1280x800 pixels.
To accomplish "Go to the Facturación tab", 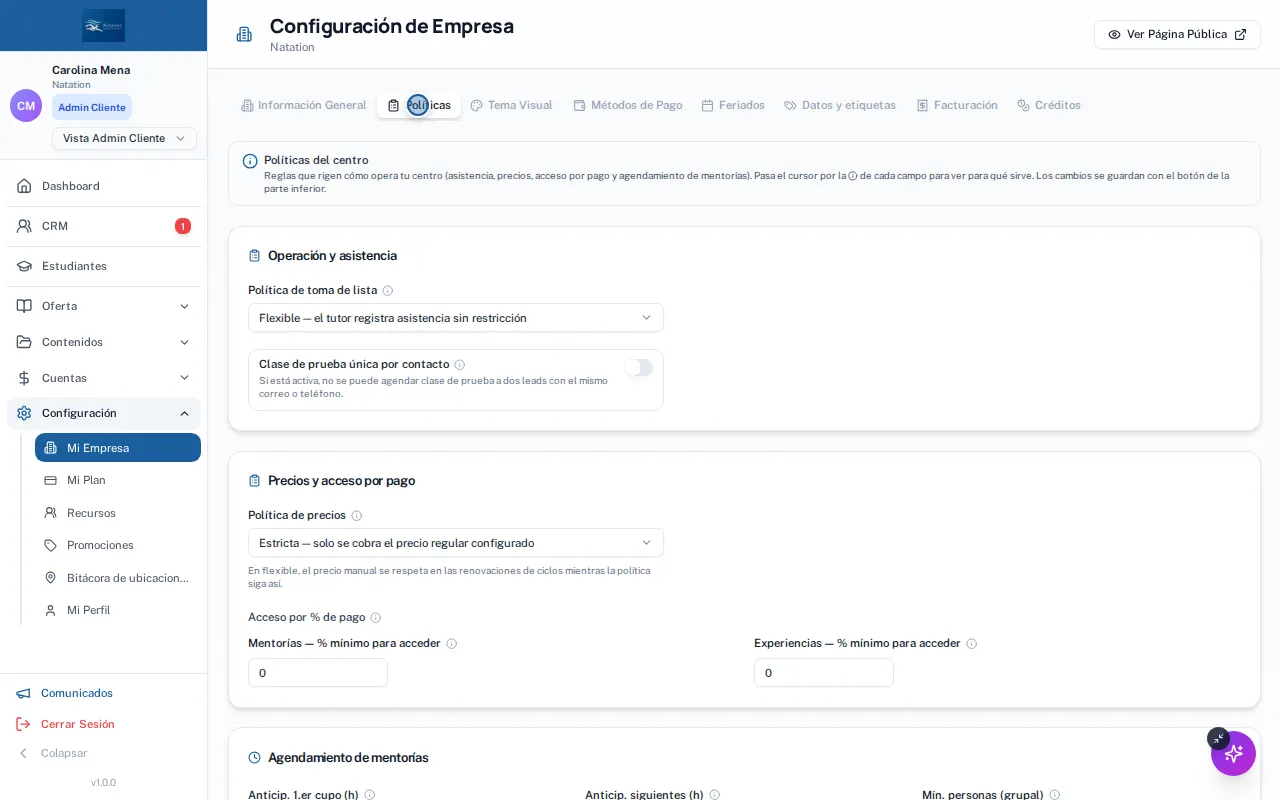I will 957,105.
